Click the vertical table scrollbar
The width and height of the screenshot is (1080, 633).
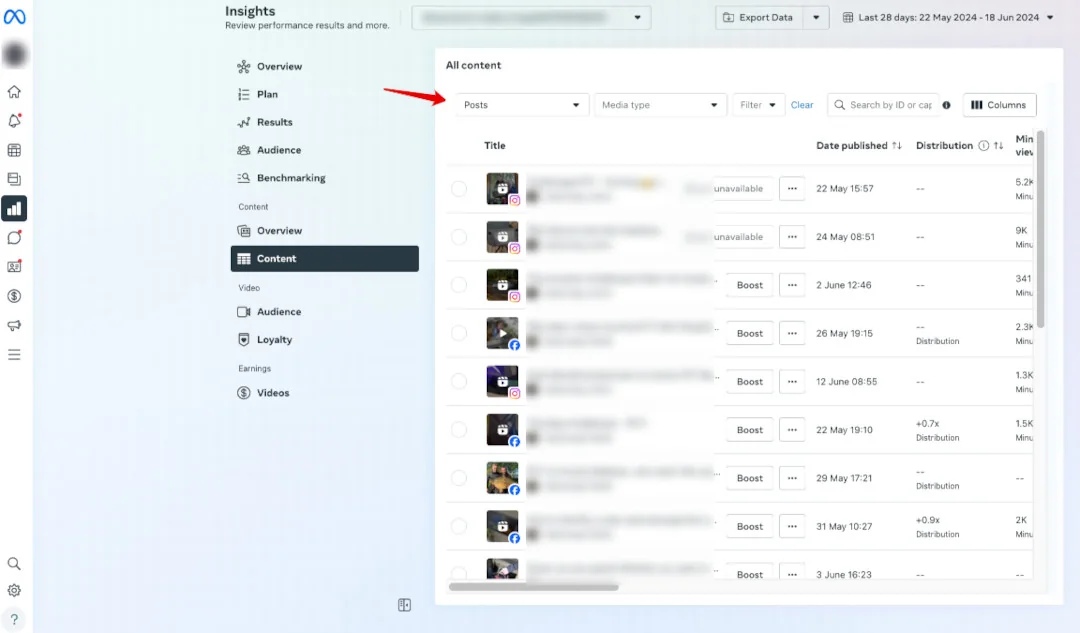1040,229
